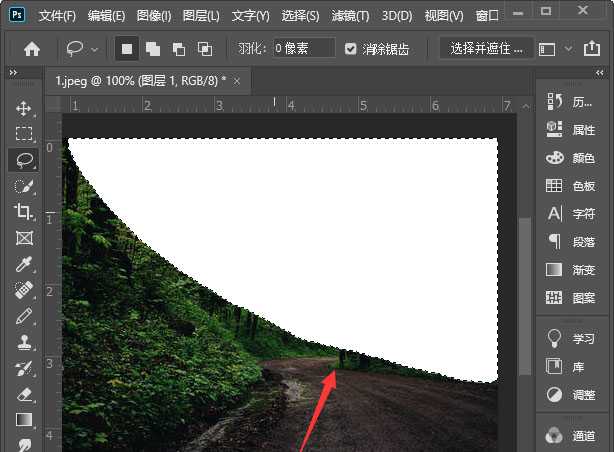
Task: Enable 'Add to selection' mode button
Action: (x=153, y=48)
